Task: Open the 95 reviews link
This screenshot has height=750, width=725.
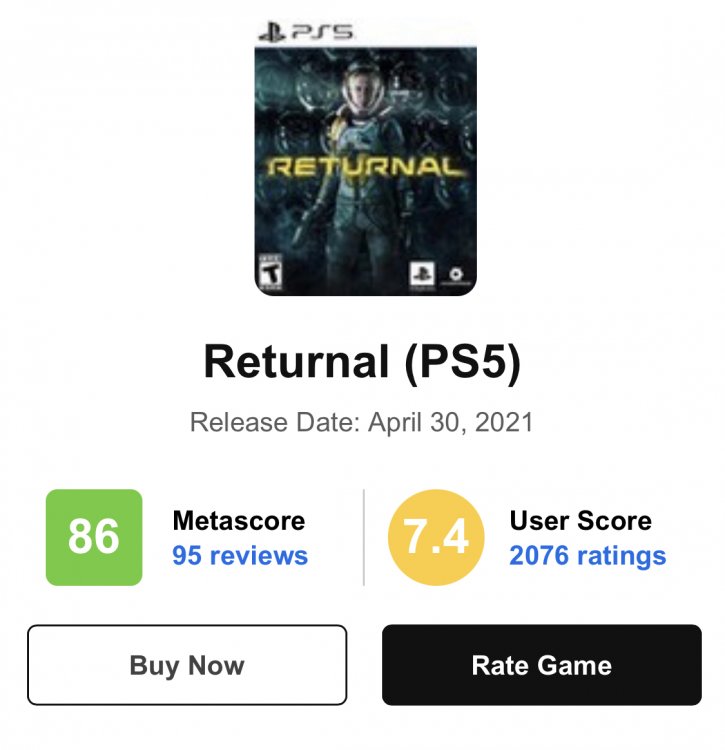Action: 240,556
